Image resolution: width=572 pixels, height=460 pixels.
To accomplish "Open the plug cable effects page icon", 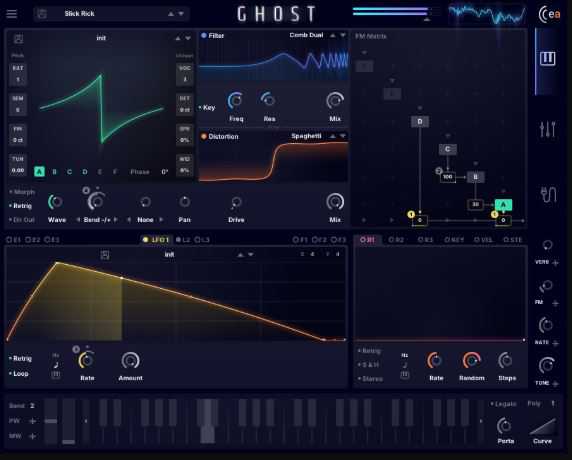I will (x=548, y=194).
